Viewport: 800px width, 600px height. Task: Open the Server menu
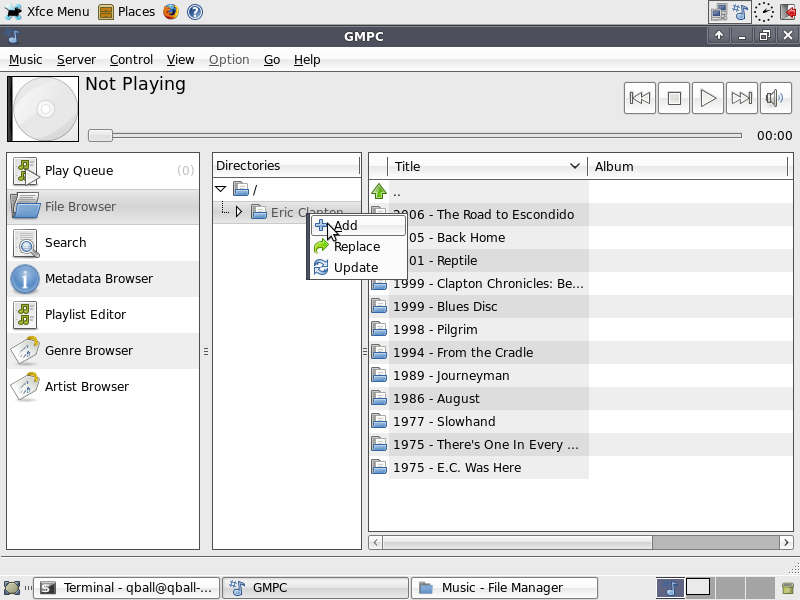[76, 60]
